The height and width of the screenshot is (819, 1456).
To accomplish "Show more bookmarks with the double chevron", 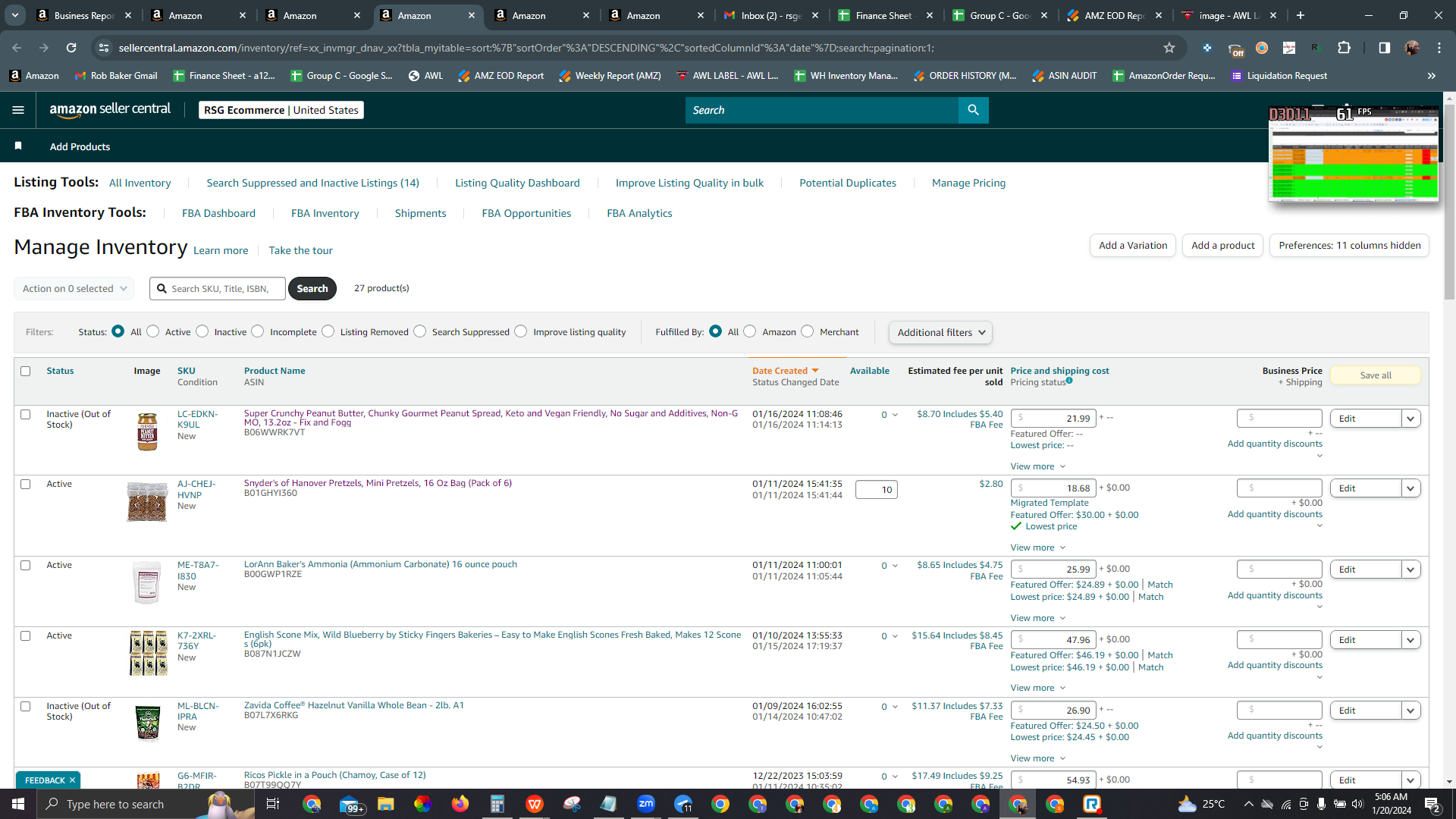I will [1432, 76].
